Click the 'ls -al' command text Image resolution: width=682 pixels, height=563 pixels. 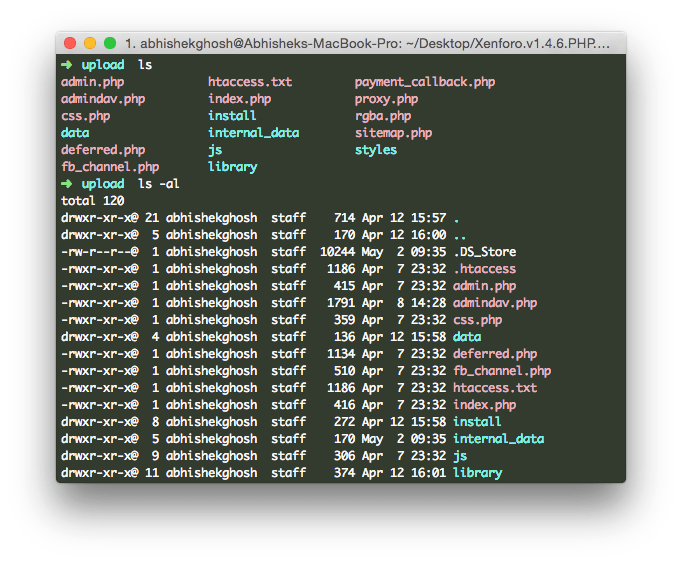[x=158, y=184]
